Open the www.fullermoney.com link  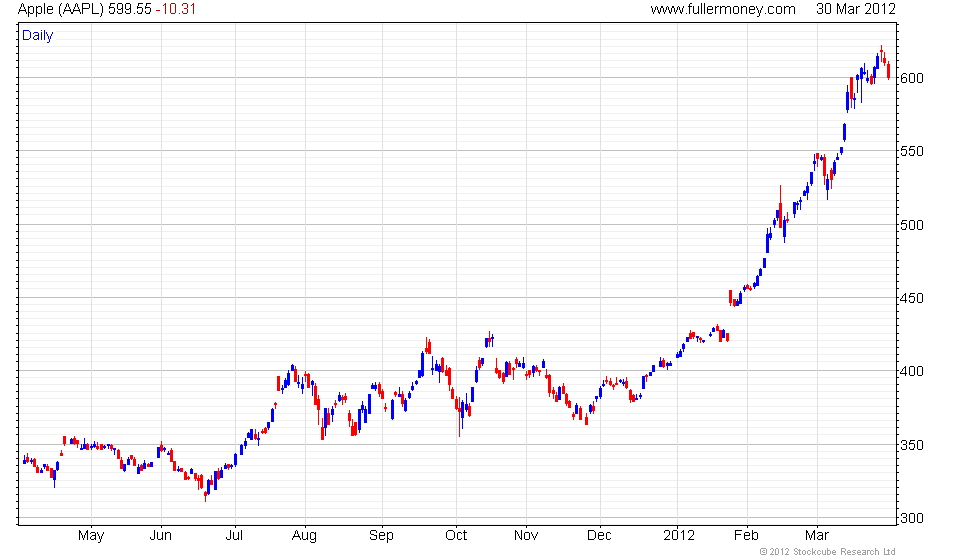tap(723, 9)
